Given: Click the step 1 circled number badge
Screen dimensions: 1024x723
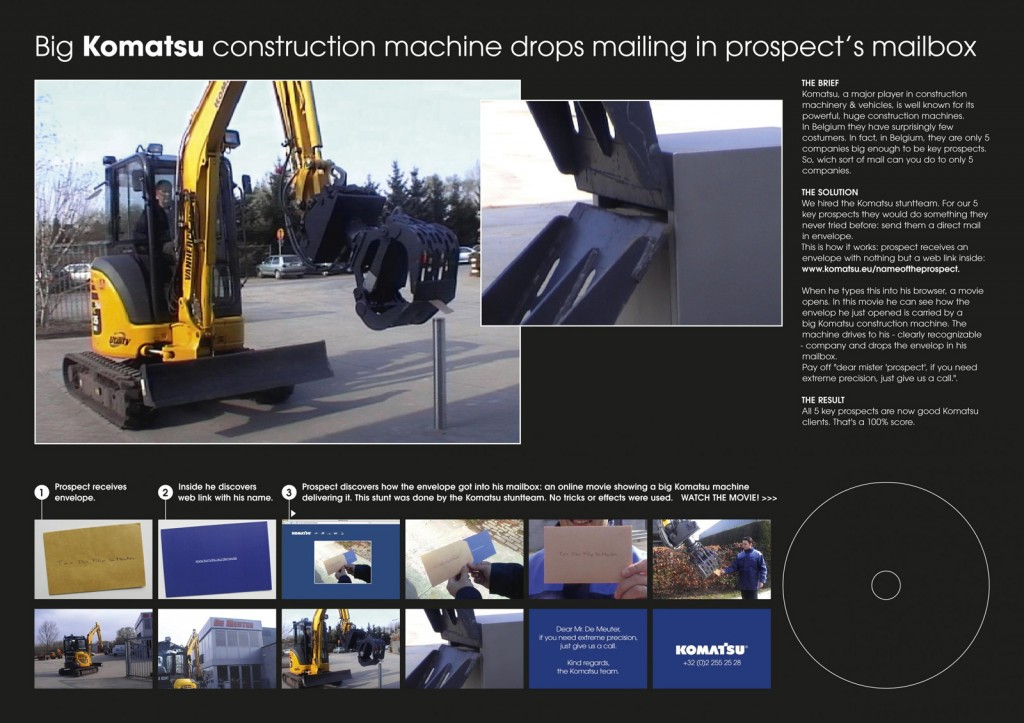Looking at the screenshot, I should pyautogui.click(x=42, y=492).
